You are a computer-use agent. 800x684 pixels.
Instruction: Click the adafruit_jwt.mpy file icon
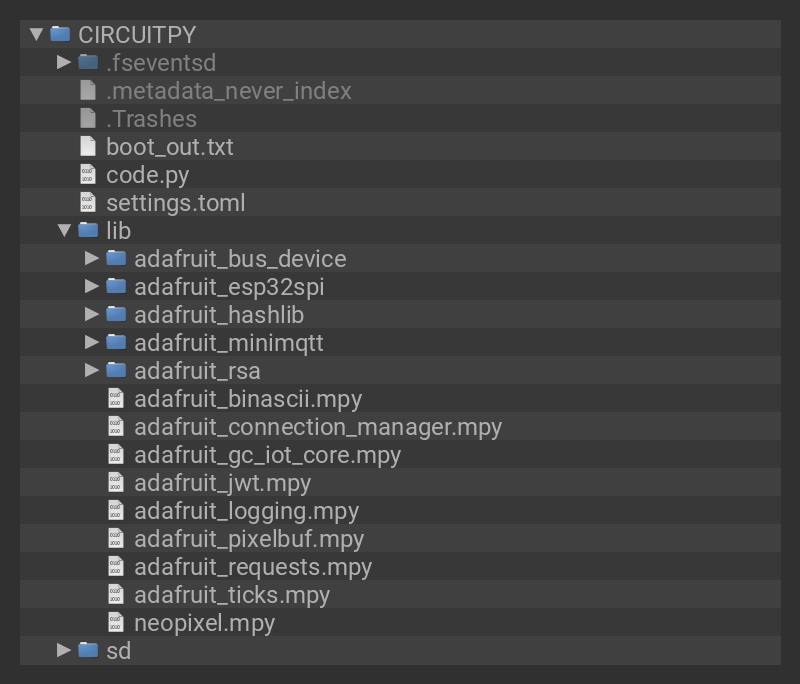coord(116,482)
